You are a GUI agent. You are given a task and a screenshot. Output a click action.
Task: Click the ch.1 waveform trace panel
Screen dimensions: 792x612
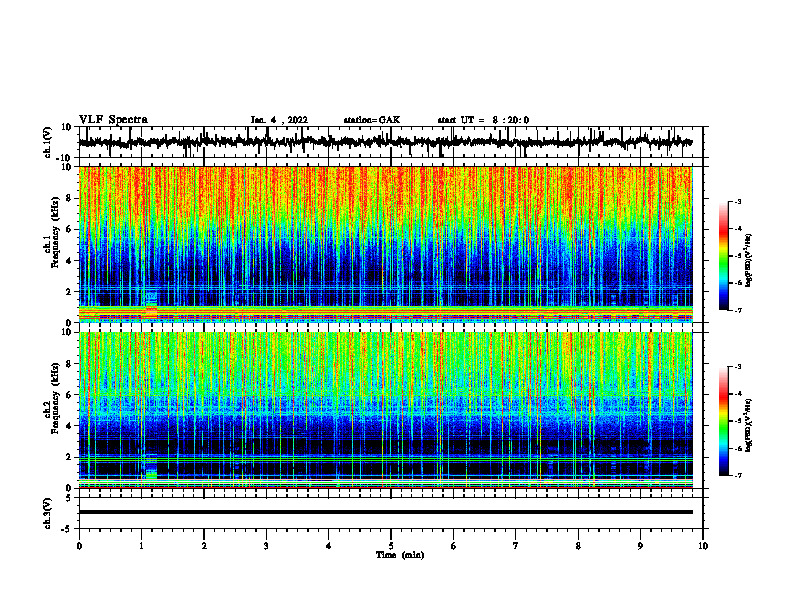[x=390, y=142]
